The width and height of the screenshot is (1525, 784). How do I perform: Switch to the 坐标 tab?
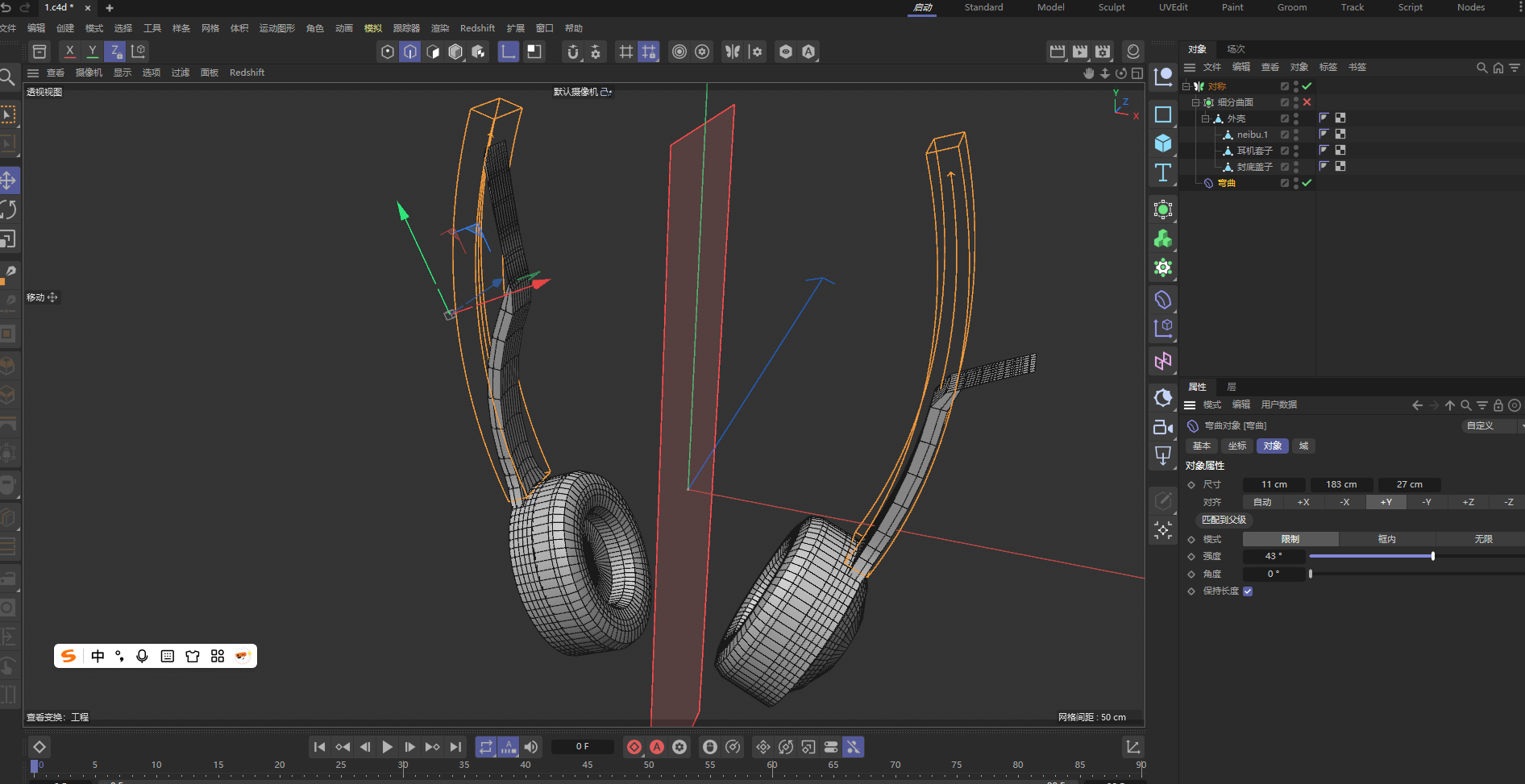click(1236, 446)
